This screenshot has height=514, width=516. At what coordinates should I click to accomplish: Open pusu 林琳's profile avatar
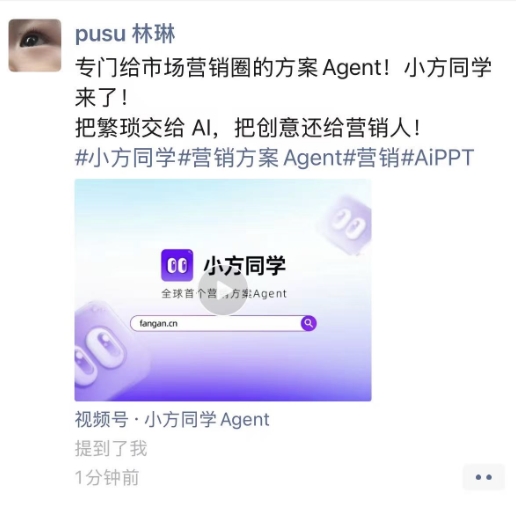pos(35,45)
